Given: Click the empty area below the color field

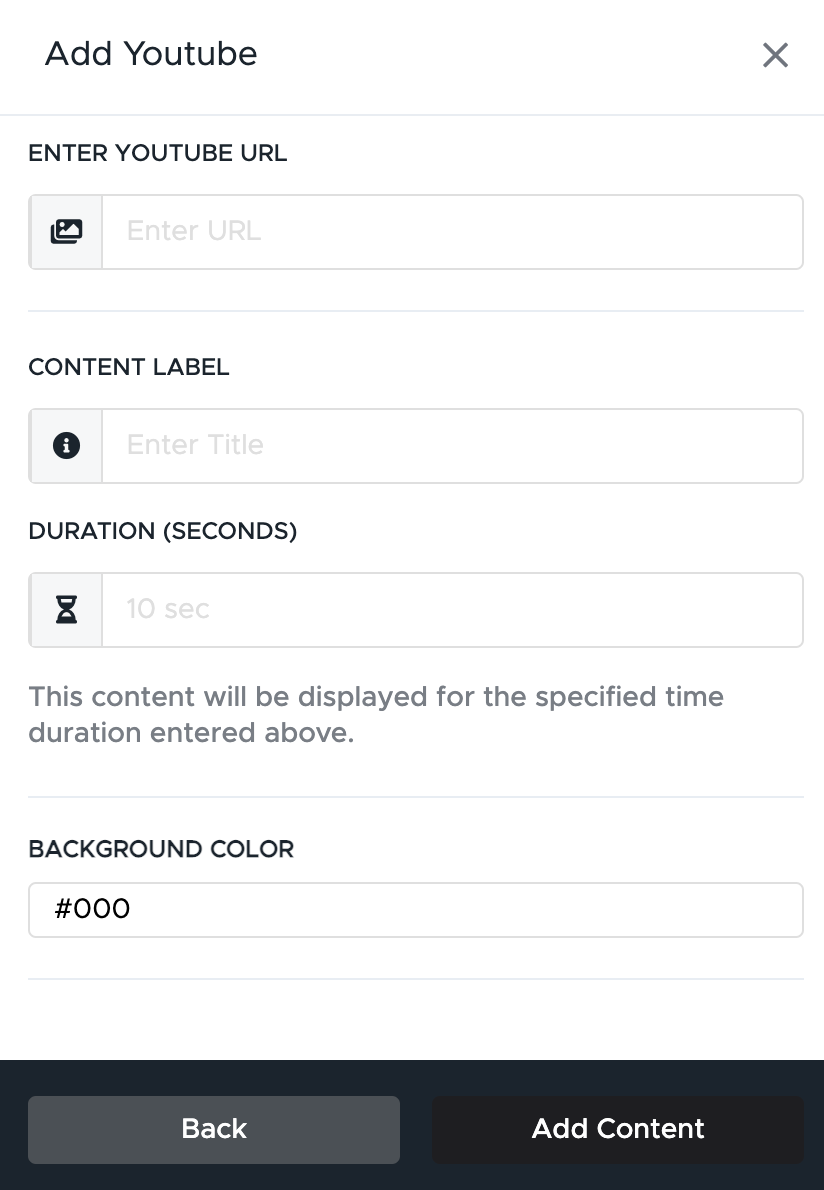Looking at the screenshot, I should pyautogui.click(x=416, y=1019).
